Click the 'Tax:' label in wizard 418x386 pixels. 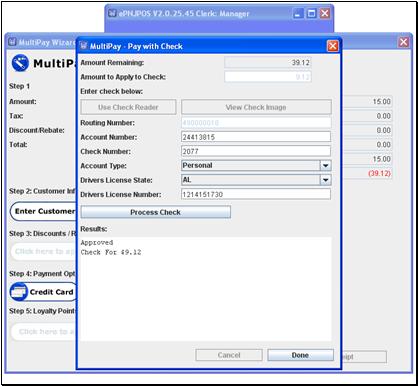click(x=16, y=116)
